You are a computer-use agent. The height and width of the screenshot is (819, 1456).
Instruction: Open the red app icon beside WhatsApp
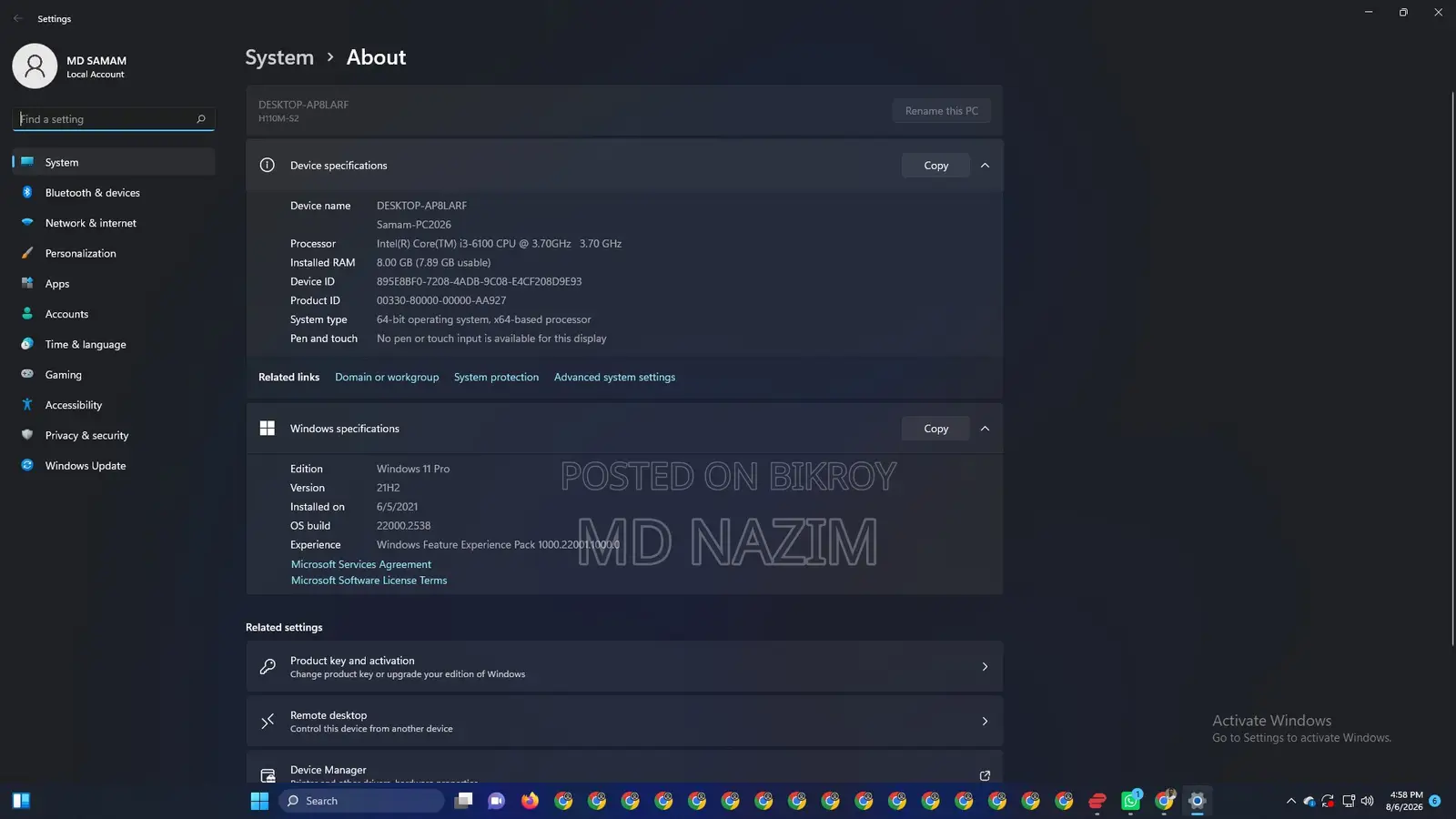tap(1097, 801)
